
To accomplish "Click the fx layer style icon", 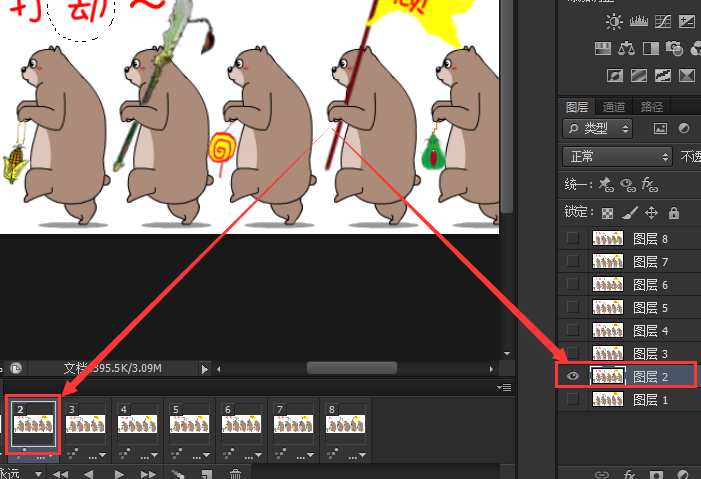I will [629, 474].
